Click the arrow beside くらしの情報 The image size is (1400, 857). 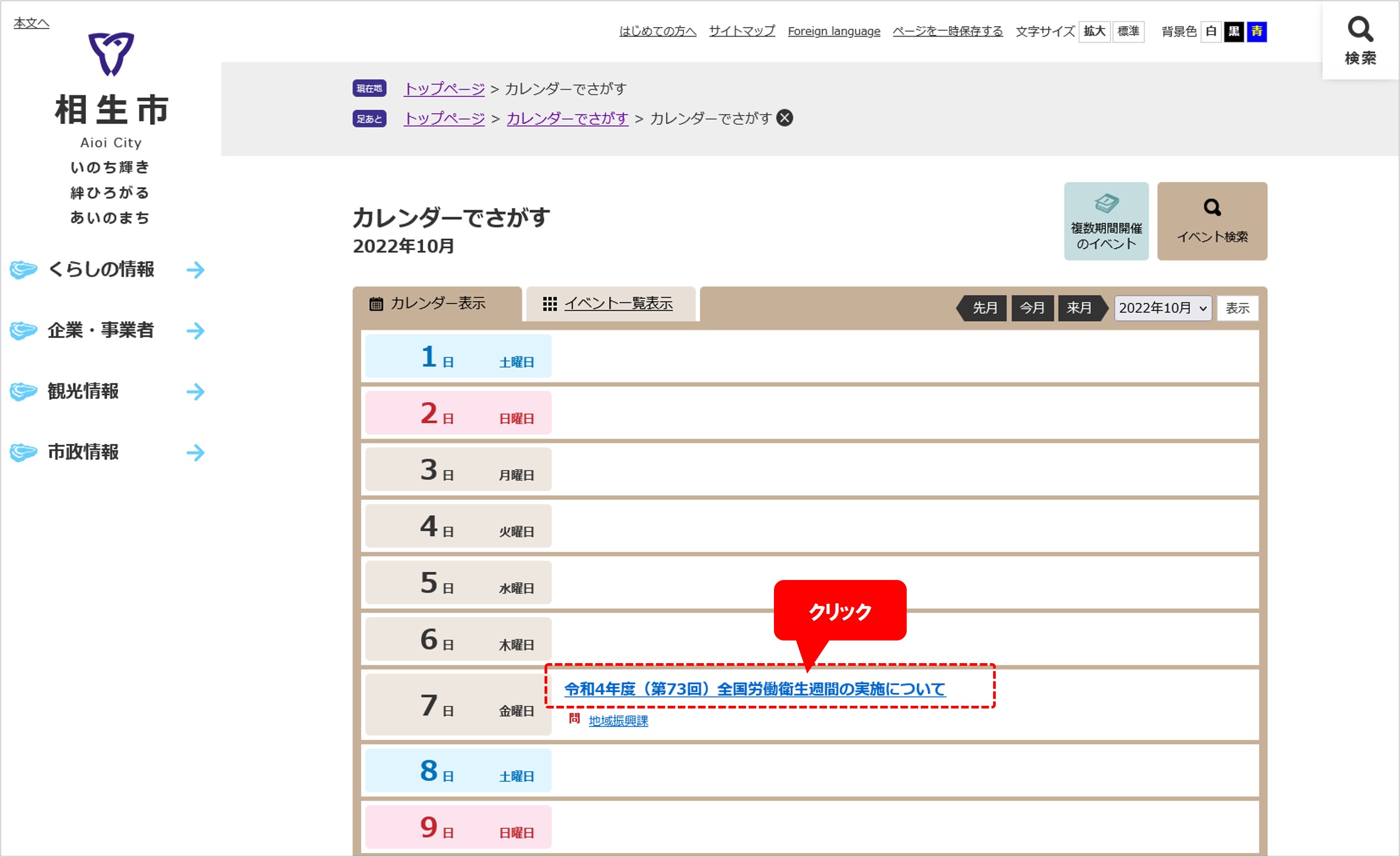[x=195, y=269]
